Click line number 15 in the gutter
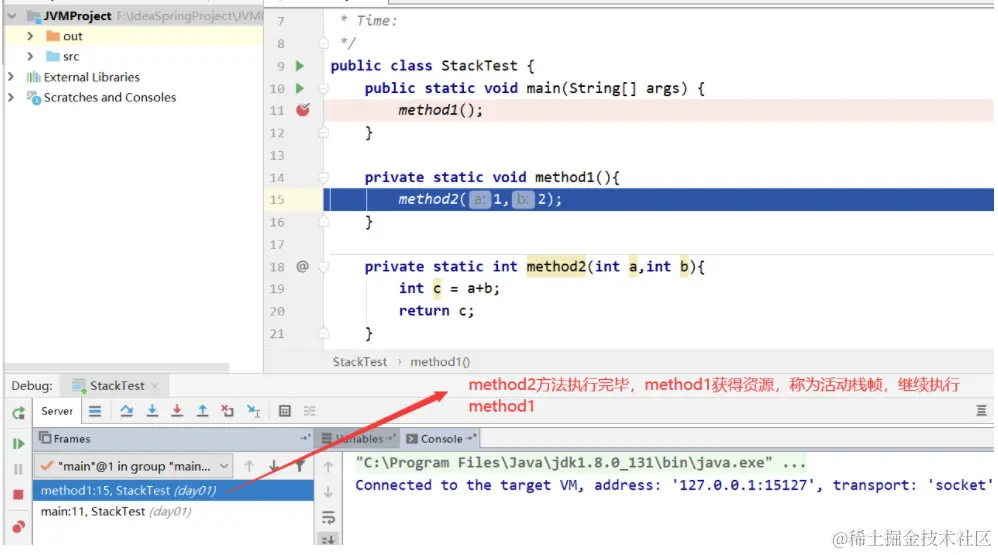 click(x=277, y=200)
